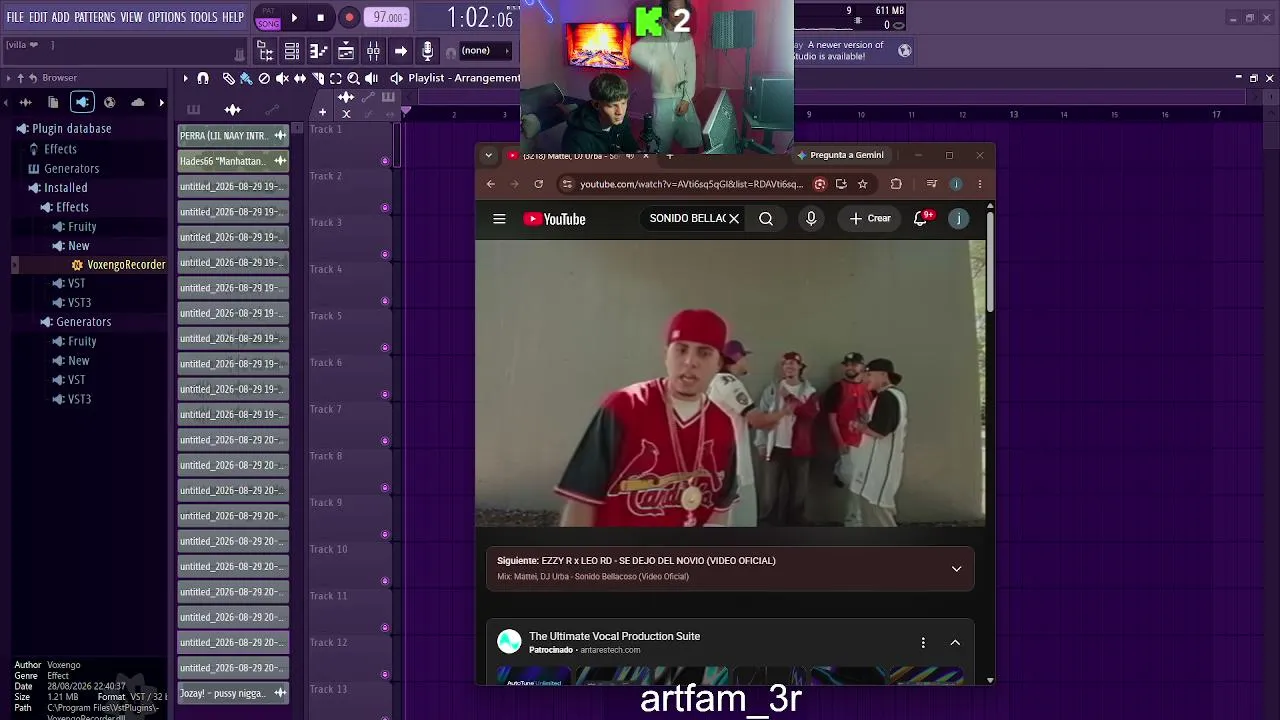Open the YouTube hamburger guide menu
This screenshot has width=1280, height=720.
pos(499,219)
